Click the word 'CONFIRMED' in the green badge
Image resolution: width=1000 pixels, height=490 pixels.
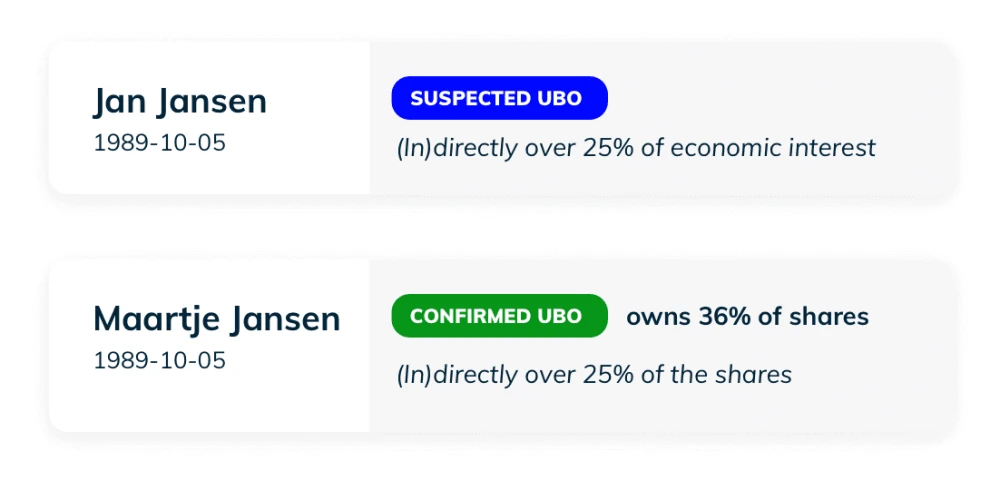(469, 316)
